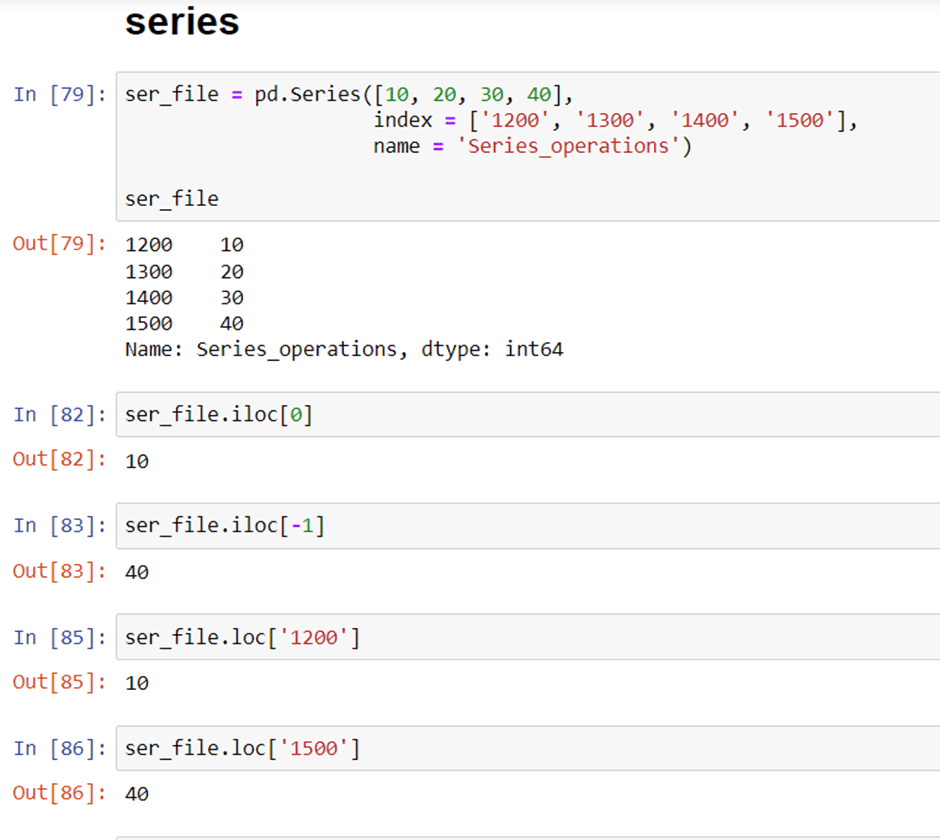Screen dimensions: 940x840
Task: Click the In [86] prompt label
Action: pyautogui.click(x=60, y=748)
